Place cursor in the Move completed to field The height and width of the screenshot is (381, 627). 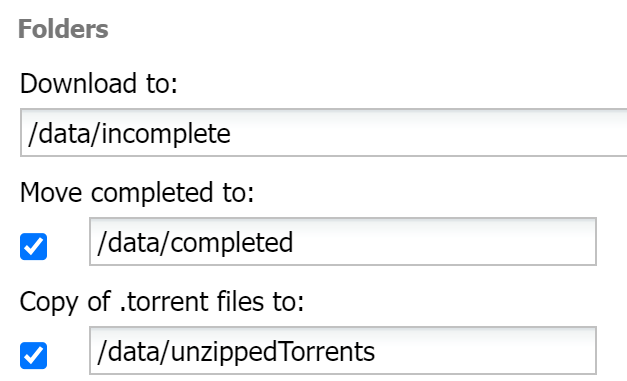pos(343,241)
